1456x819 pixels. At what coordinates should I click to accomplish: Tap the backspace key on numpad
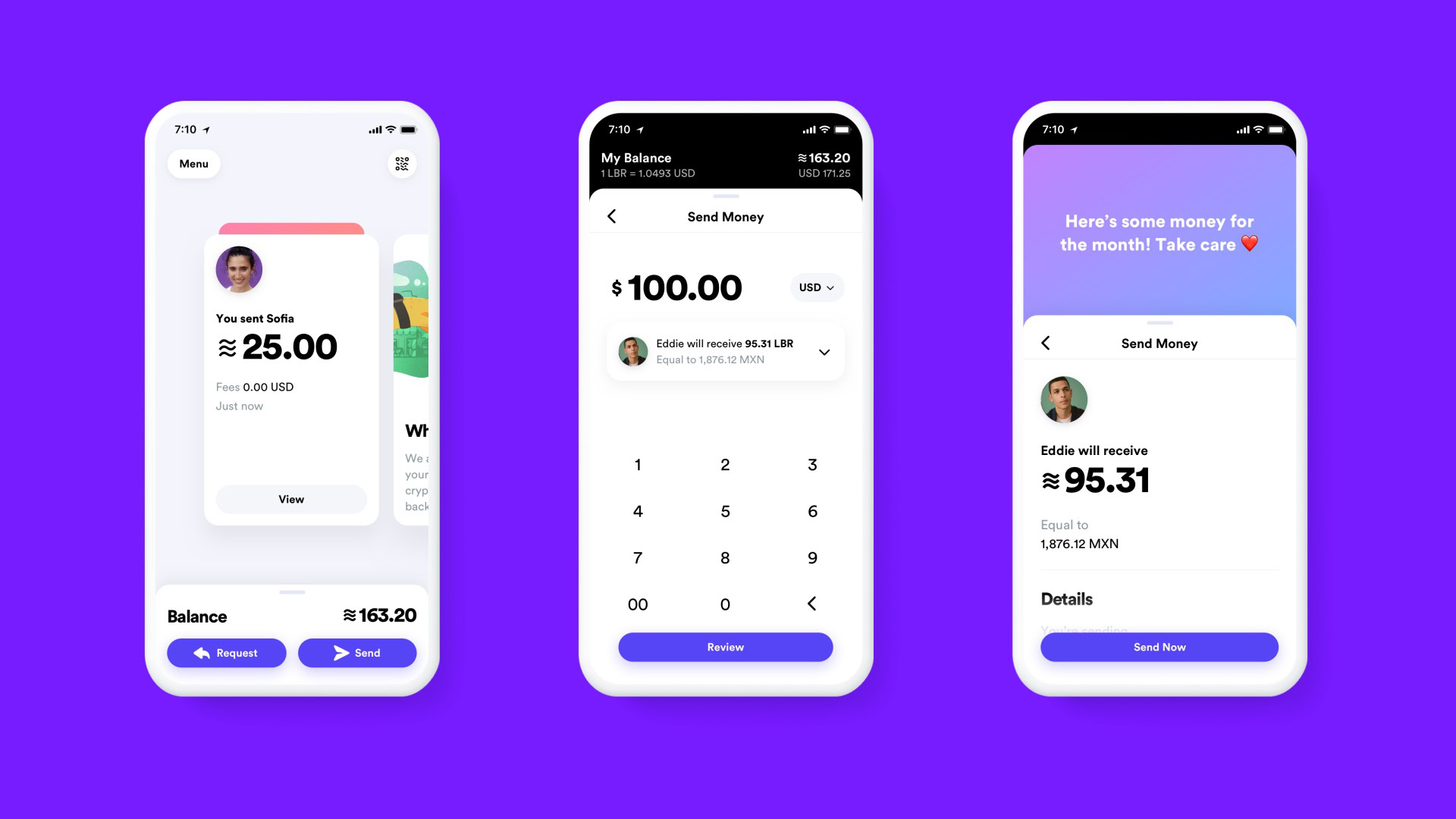click(812, 603)
